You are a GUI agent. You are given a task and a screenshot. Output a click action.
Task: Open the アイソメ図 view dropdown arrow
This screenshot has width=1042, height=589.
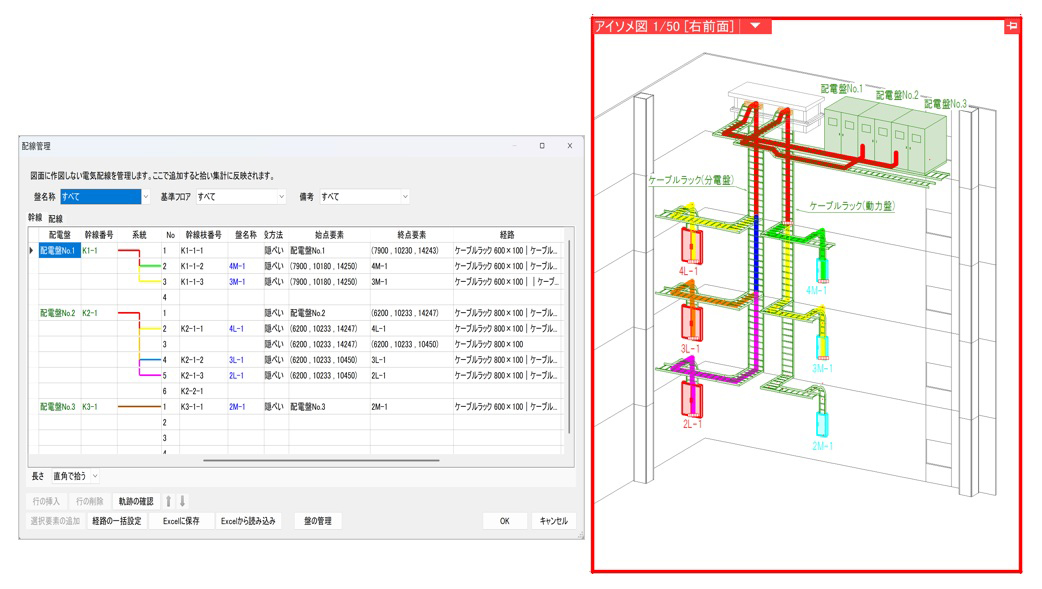(756, 26)
